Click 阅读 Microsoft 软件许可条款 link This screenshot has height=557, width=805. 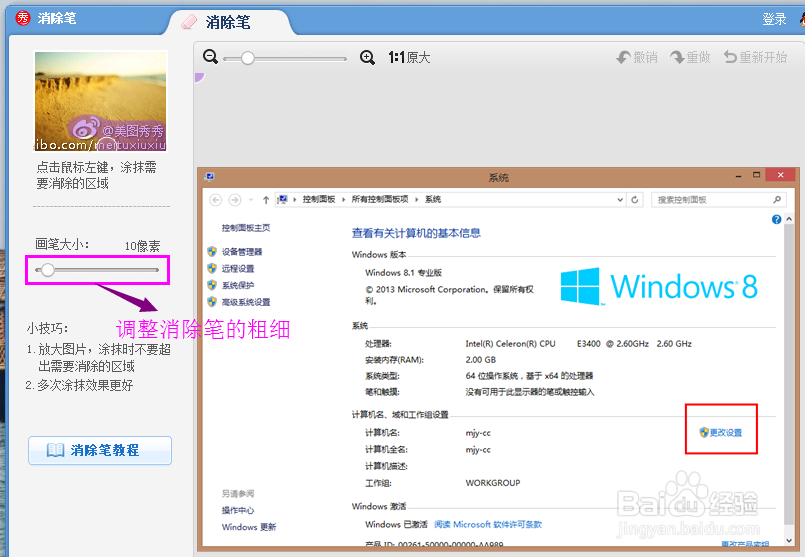pyautogui.click(x=488, y=524)
